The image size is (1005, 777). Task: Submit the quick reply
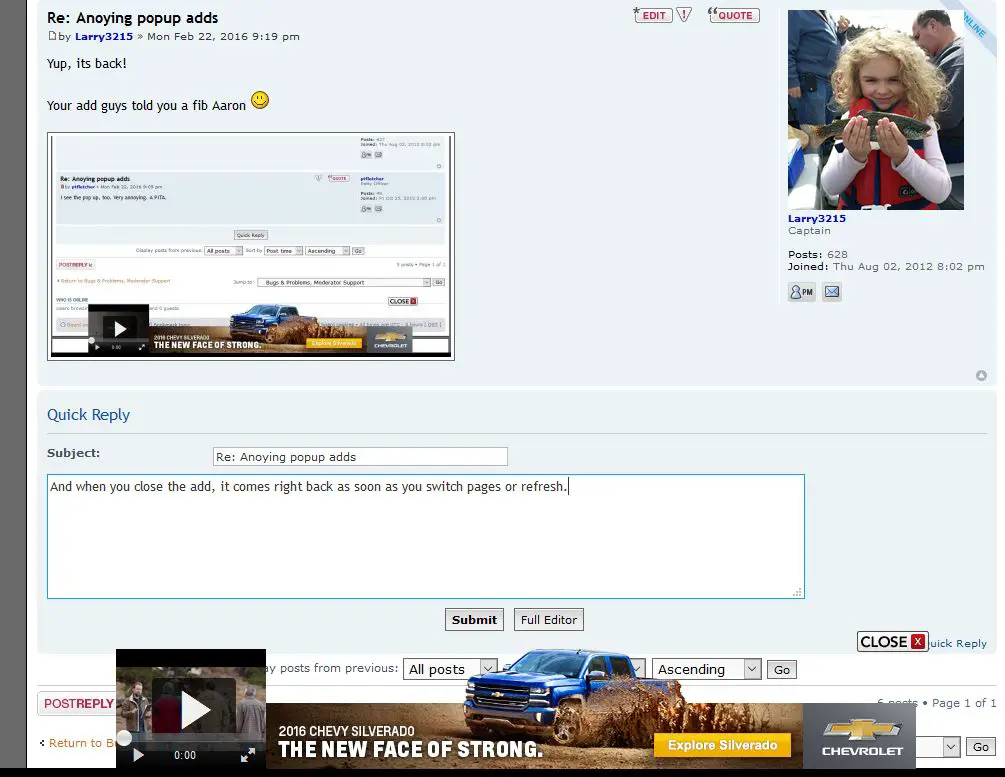(x=474, y=619)
